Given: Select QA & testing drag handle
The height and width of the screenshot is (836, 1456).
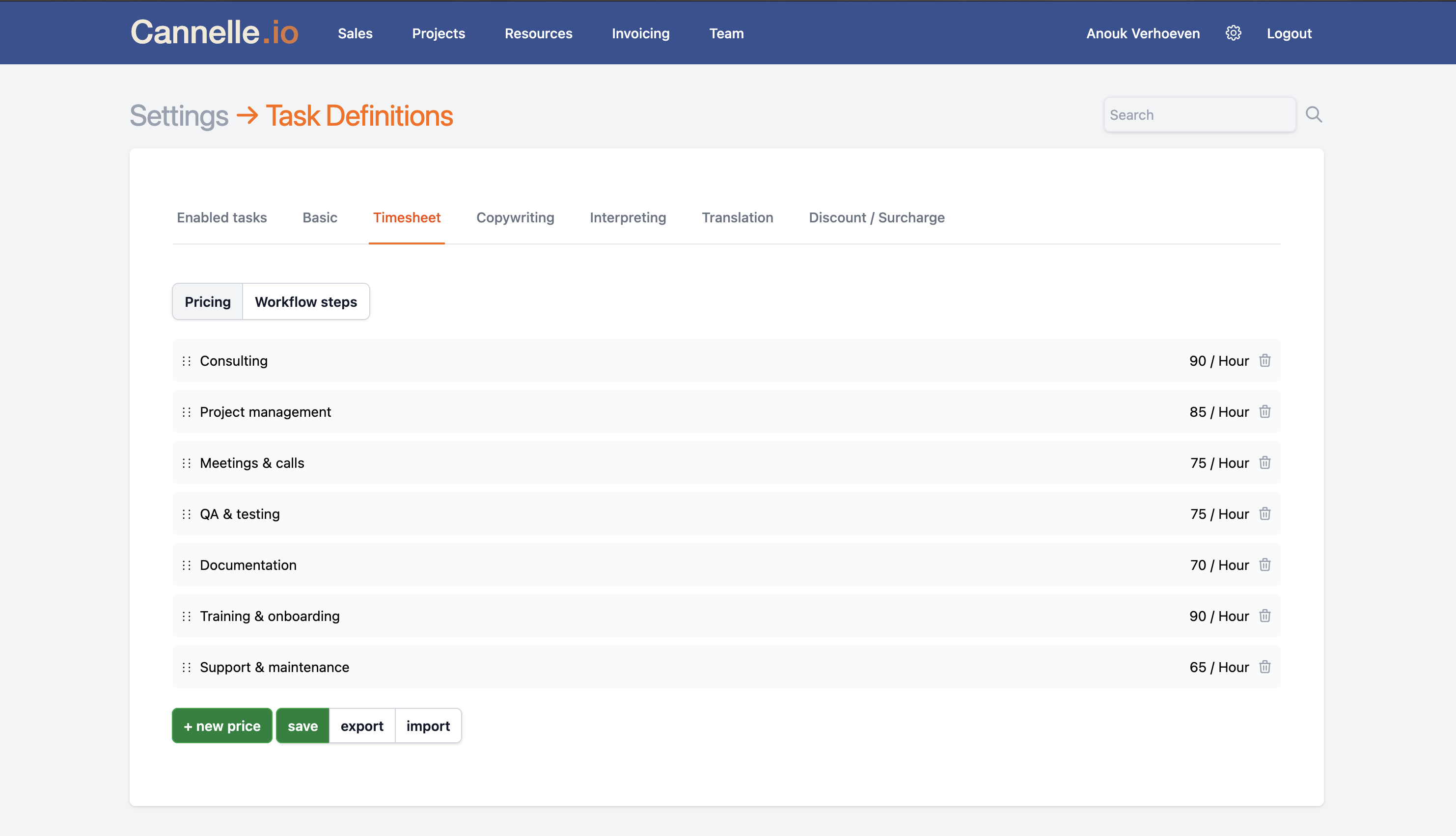Looking at the screenshot, I should click(x=187, y=514).
